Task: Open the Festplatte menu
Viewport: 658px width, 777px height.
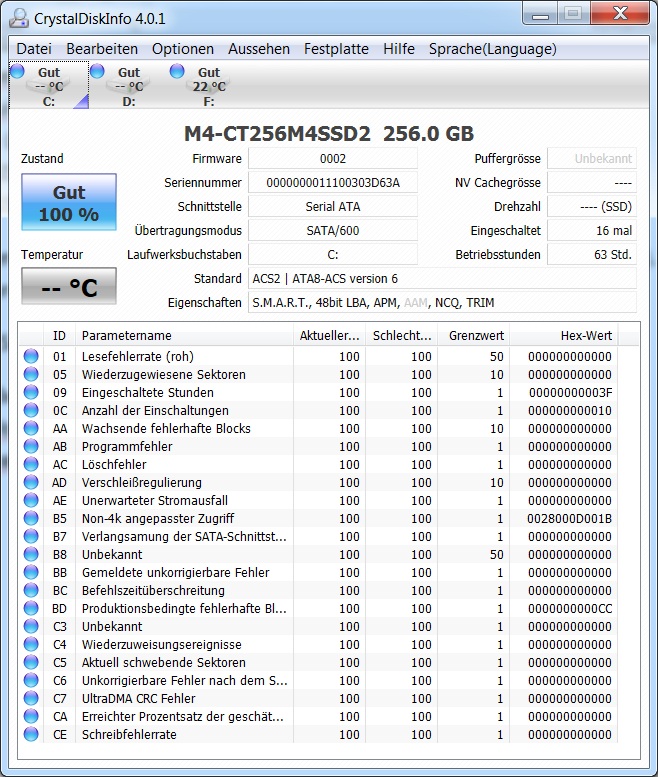Action: [336, 49]
